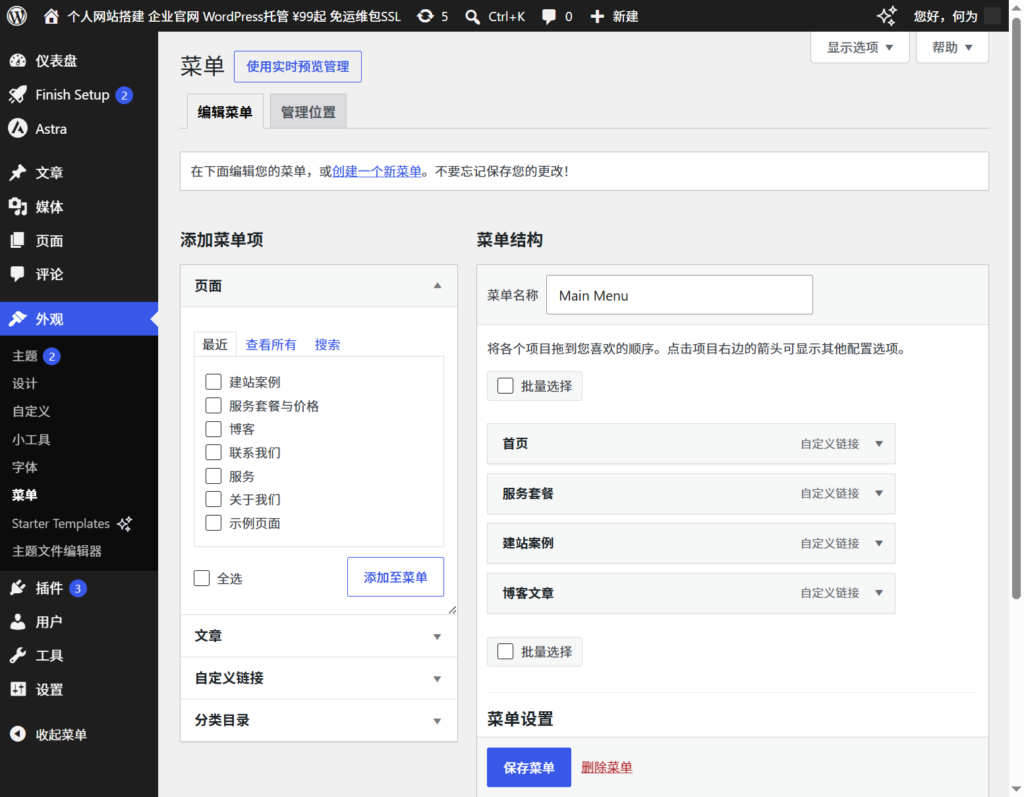This screenshot has height=797, width=1024.
Task: Click the 设置 sliders icon
Action: (18, 689)
